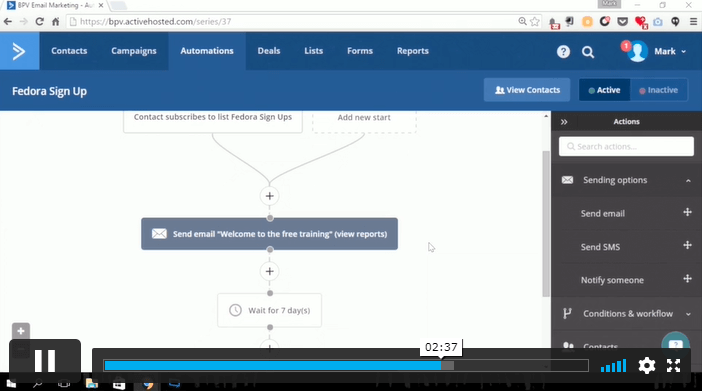Image resolution: width=702 pixels, height=391 pixels.
Task: Click the search magnifier icon in header
Action: tap(588, 52)
